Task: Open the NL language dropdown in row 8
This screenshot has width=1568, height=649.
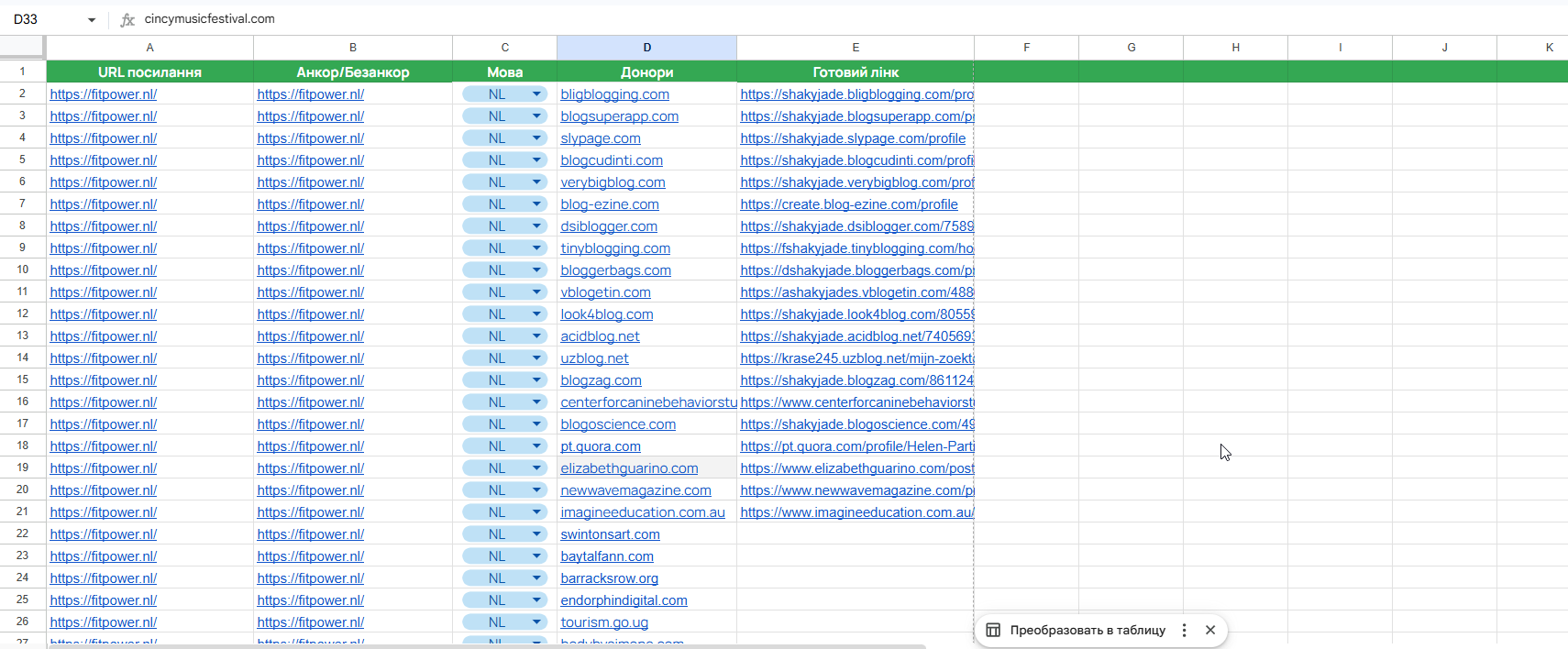Action: [536, 225]
